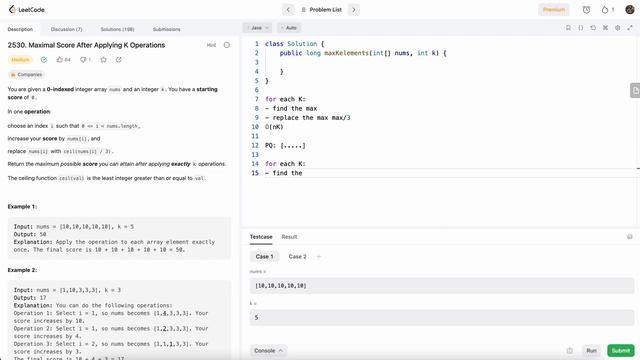This screenshot has width=640, height=360.
Task: Add problem to favorites star
Action: [x=103, y=60]
